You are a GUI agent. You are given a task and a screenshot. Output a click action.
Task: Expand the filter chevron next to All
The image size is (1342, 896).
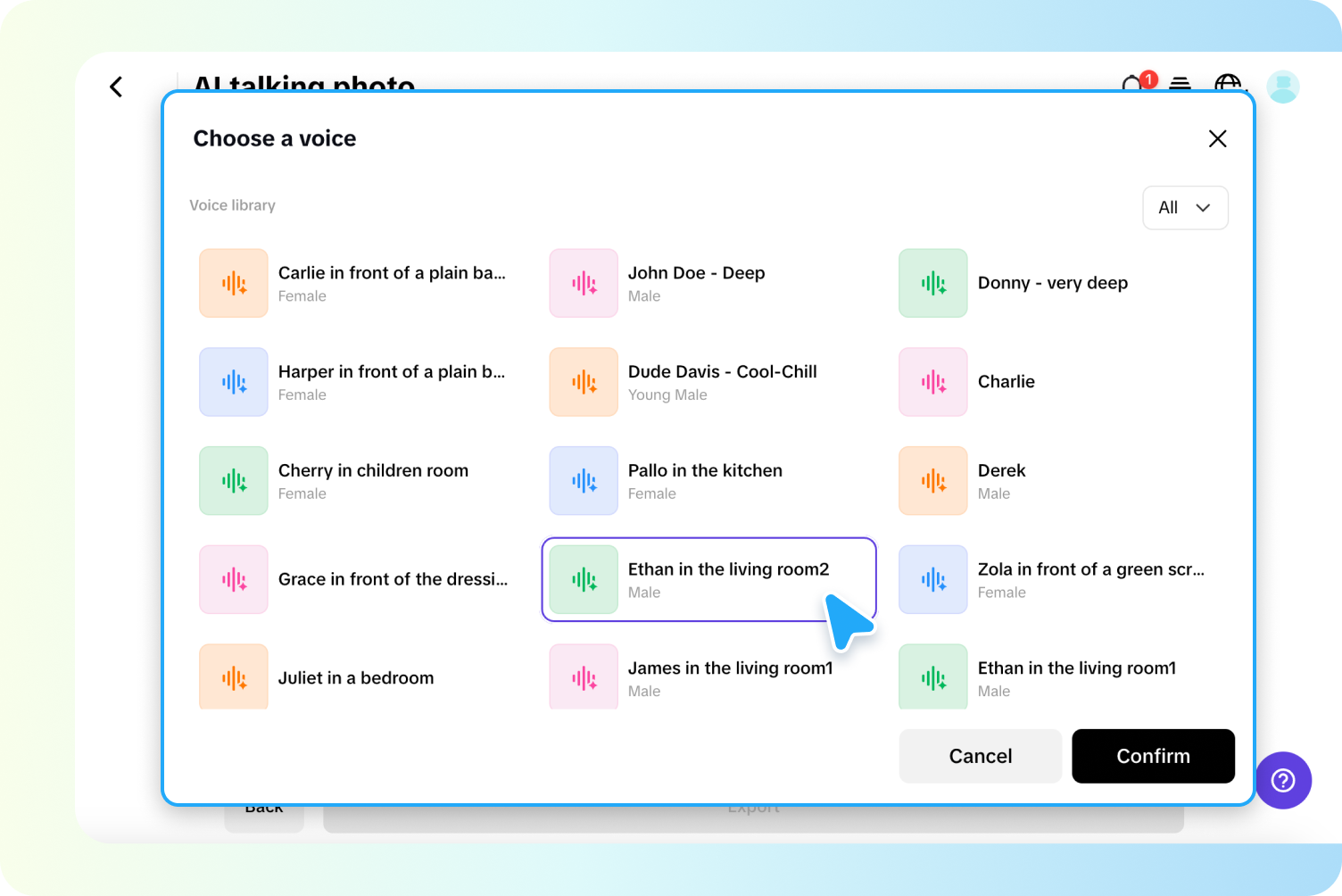point(1201,207)
